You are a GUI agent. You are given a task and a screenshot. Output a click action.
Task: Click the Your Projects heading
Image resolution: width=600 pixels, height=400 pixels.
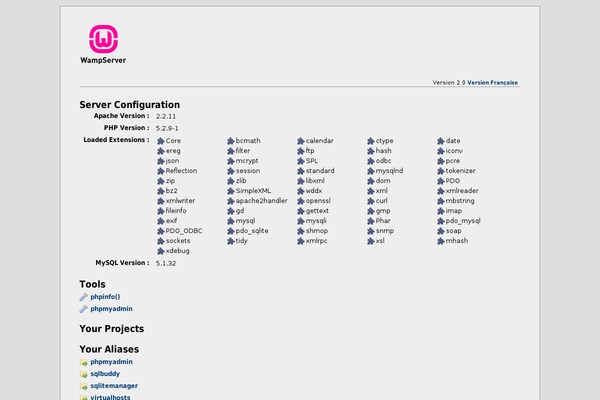coord(112,329)
